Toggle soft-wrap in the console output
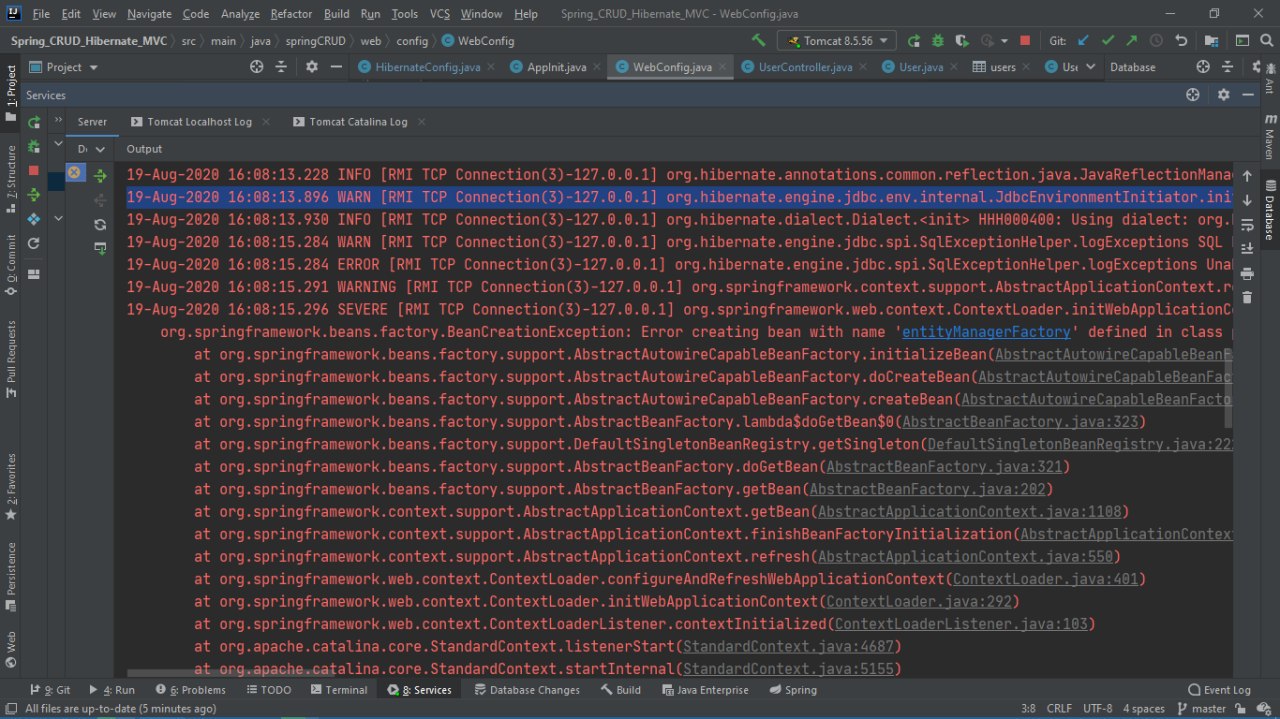The width and height of the screenshot is (1280, 719). point(1247,225)
